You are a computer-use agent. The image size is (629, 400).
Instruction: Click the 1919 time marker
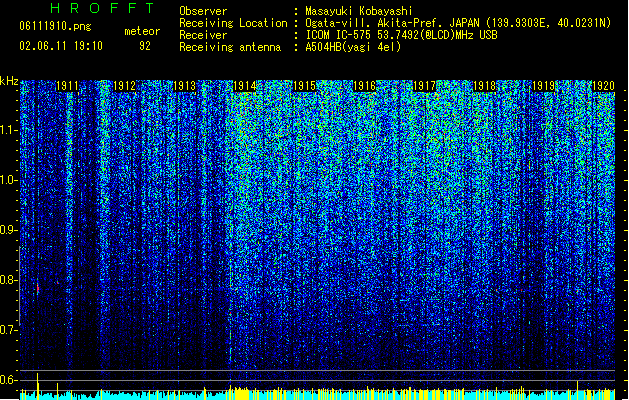tap(543, 86)
